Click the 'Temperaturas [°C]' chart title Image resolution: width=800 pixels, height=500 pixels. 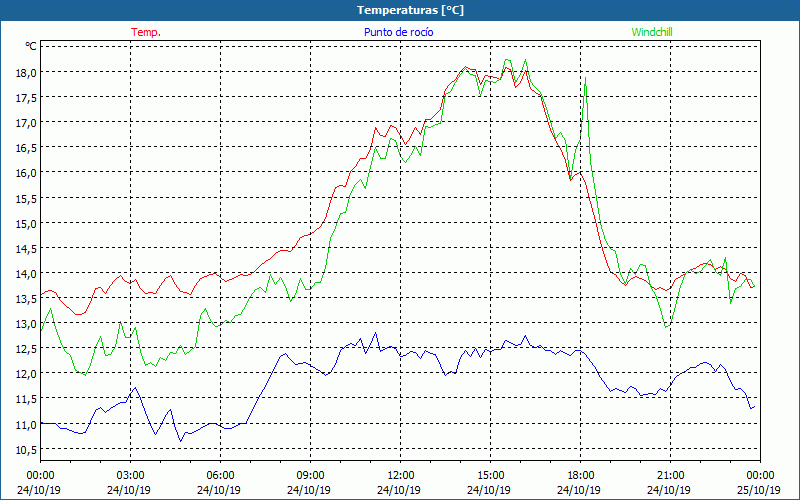[x=410, y=10]
